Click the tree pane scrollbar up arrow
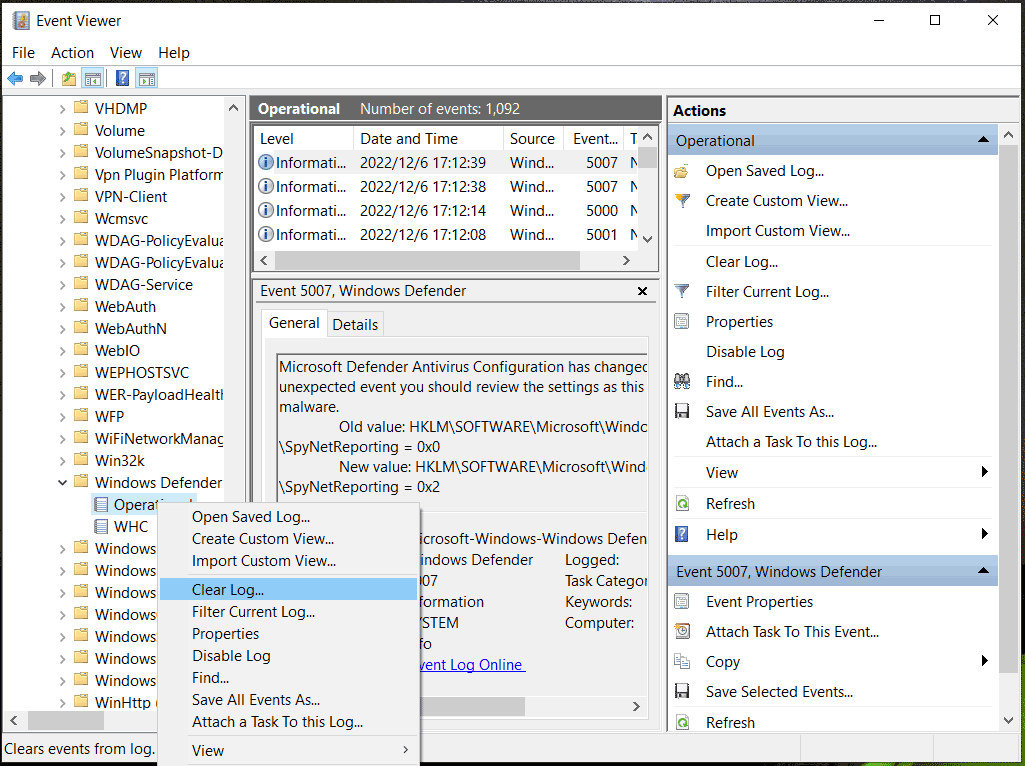This screenshot has height=766, width=1025. point(233,108)
